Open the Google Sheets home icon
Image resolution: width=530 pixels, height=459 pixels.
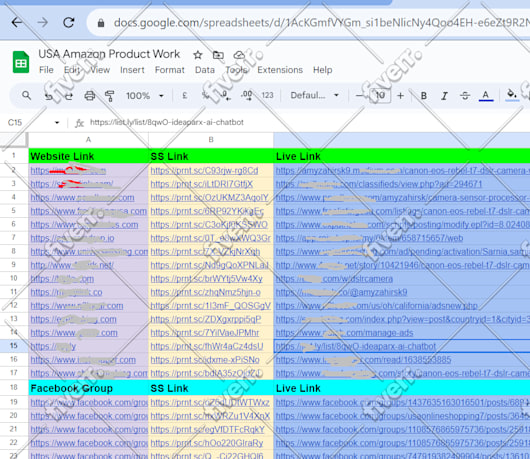[21, 62]
